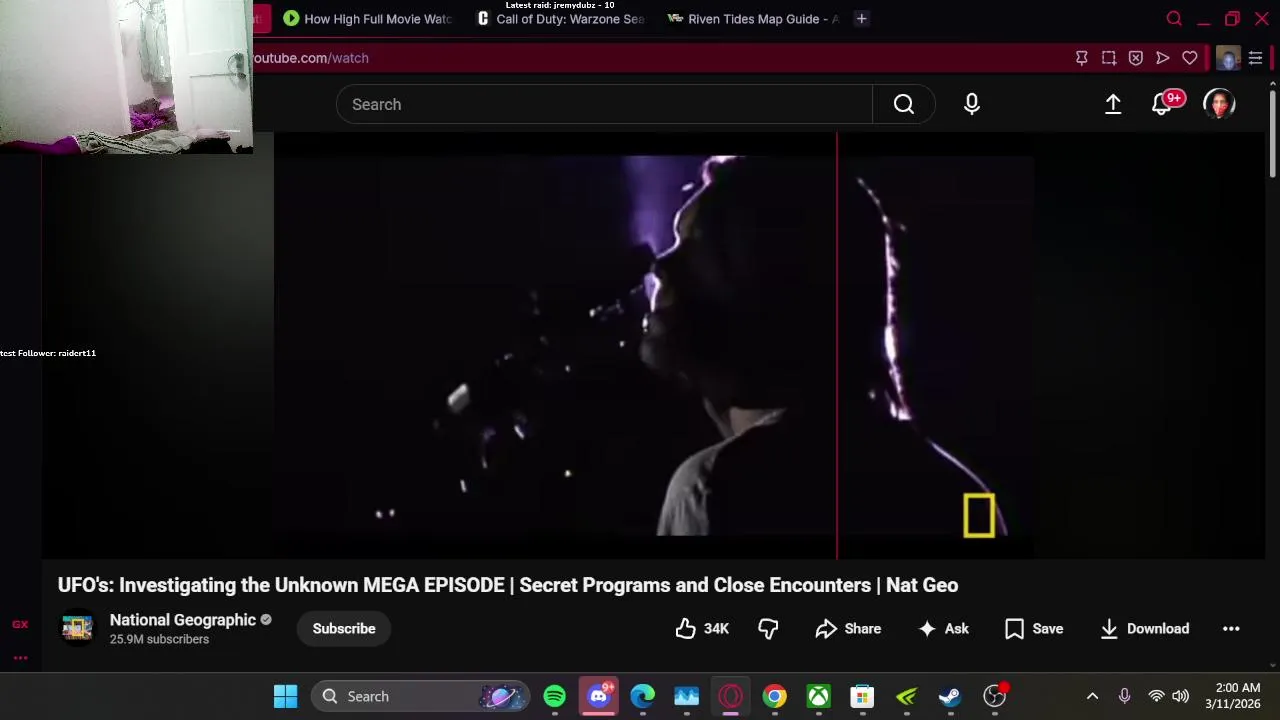Switch to Call of Duty Warzone tab
Image resolution: width=1280 pixels, height=720 pixels.
(561, 19)
